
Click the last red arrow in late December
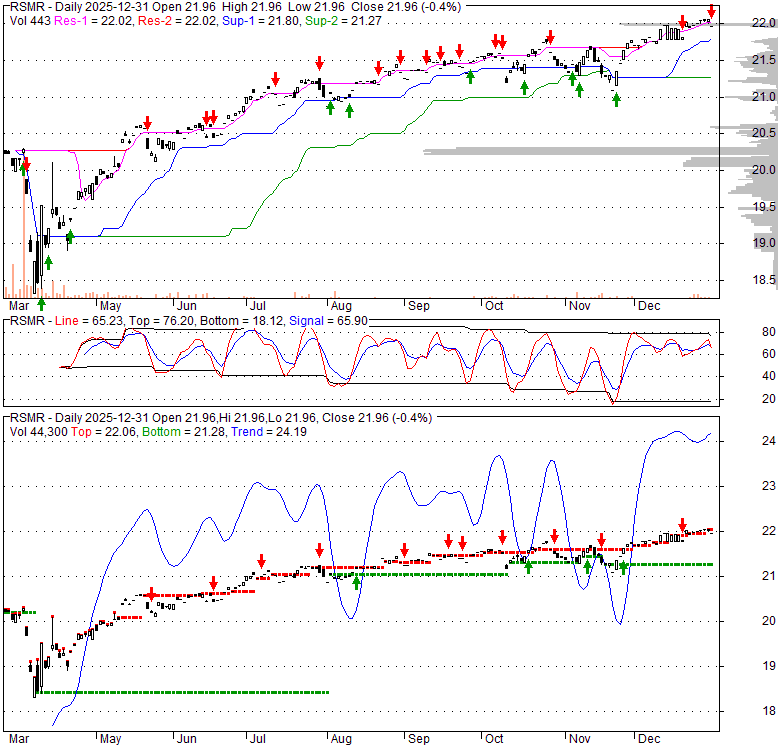click(x=711, y=11)
